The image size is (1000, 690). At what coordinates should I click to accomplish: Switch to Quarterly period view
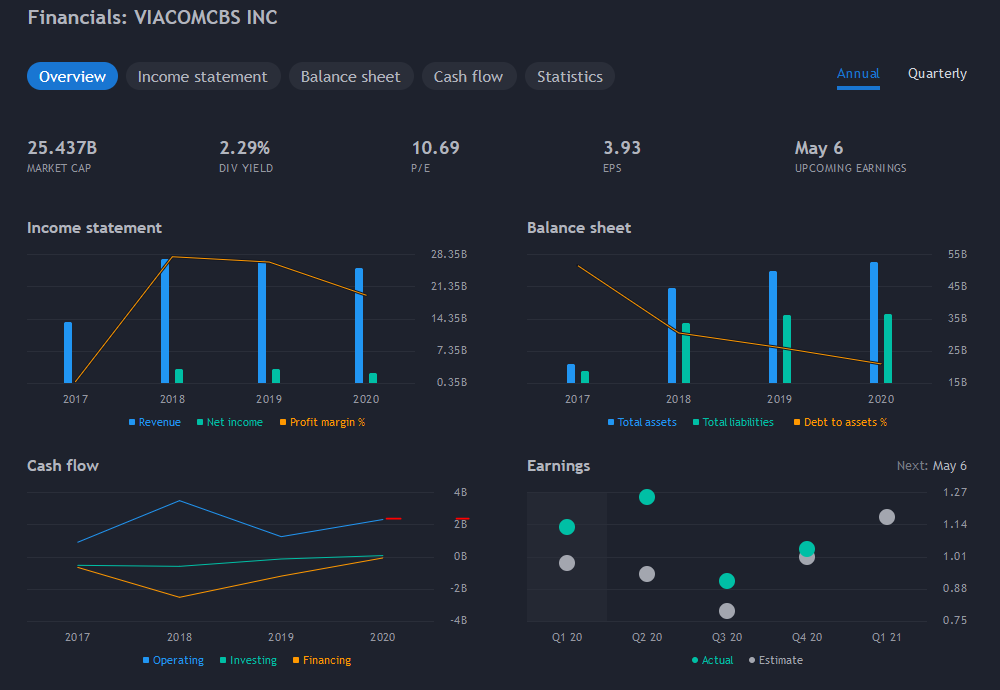pyautogui.click(x=937, y=74)
